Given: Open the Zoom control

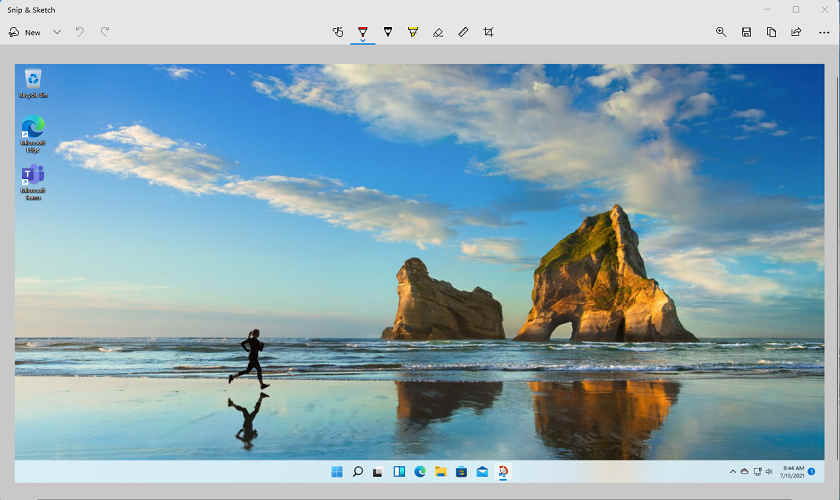Looking at the screenshot, I should [x=721, y=32].
